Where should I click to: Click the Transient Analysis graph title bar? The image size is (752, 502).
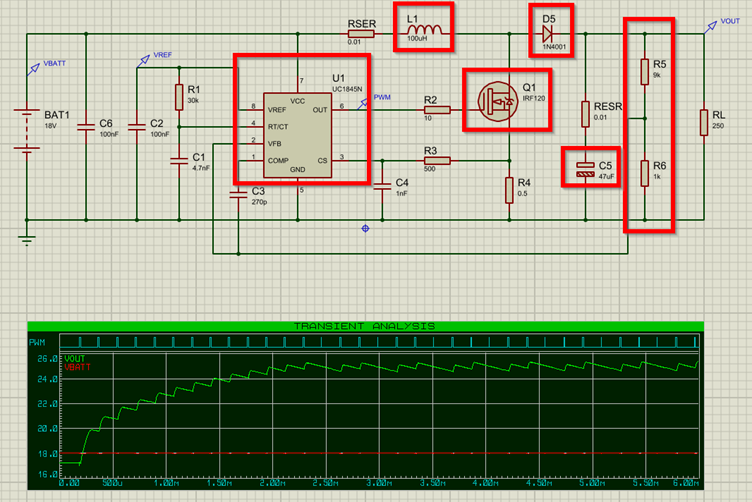365,326
